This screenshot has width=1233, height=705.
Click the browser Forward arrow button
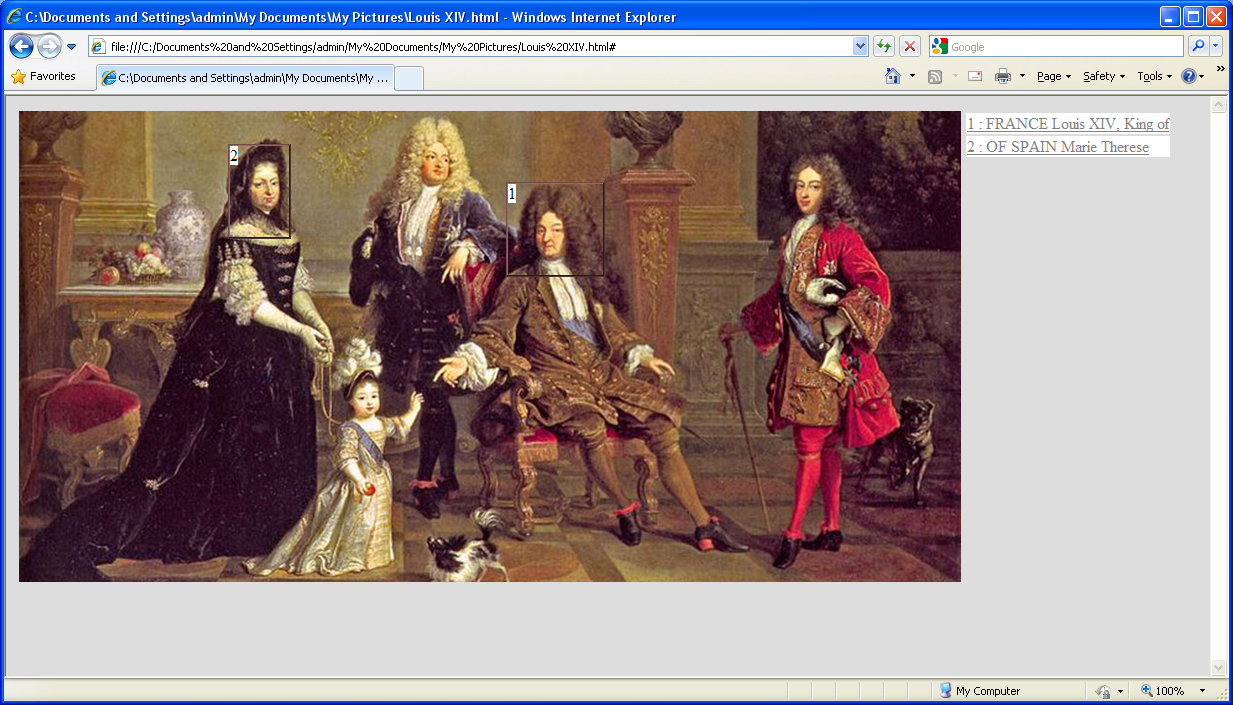pos(49,46)
